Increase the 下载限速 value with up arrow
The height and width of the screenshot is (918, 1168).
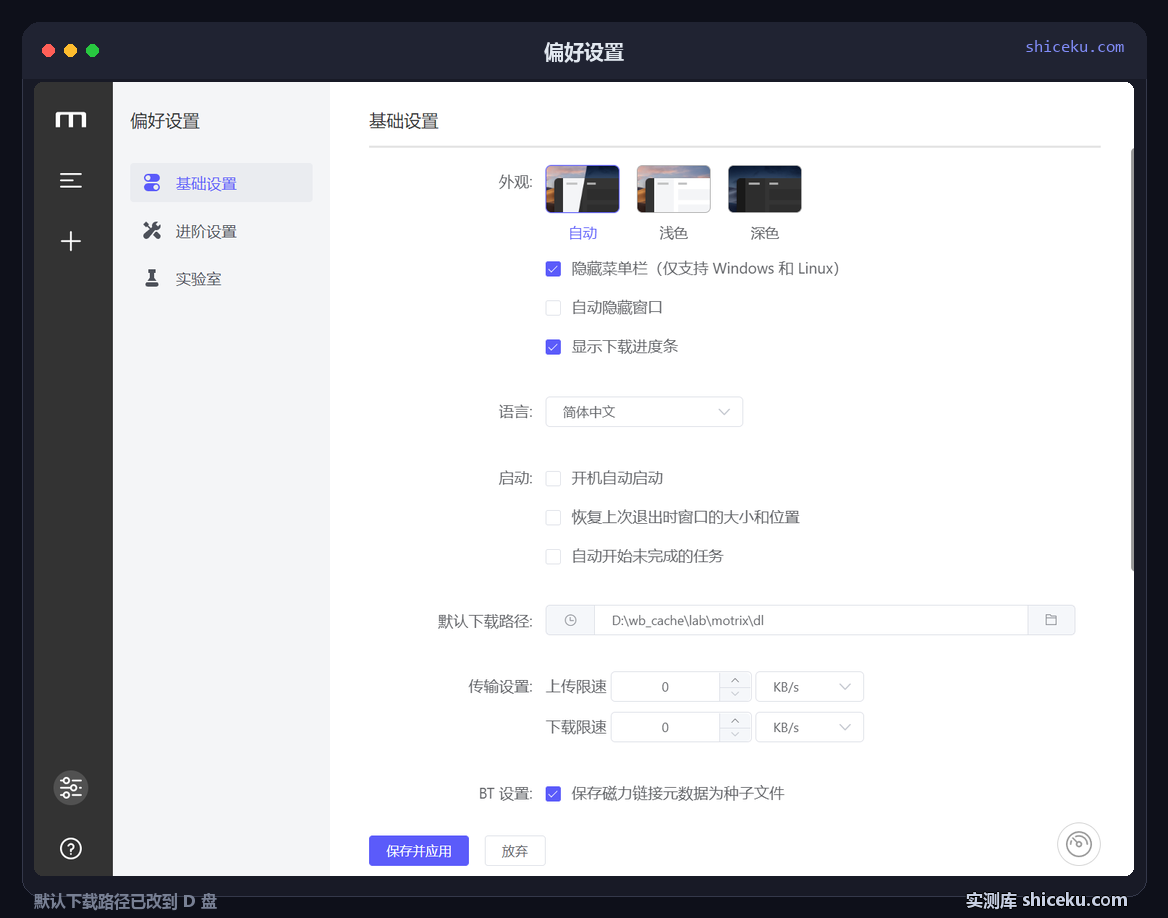pos(735,720)
